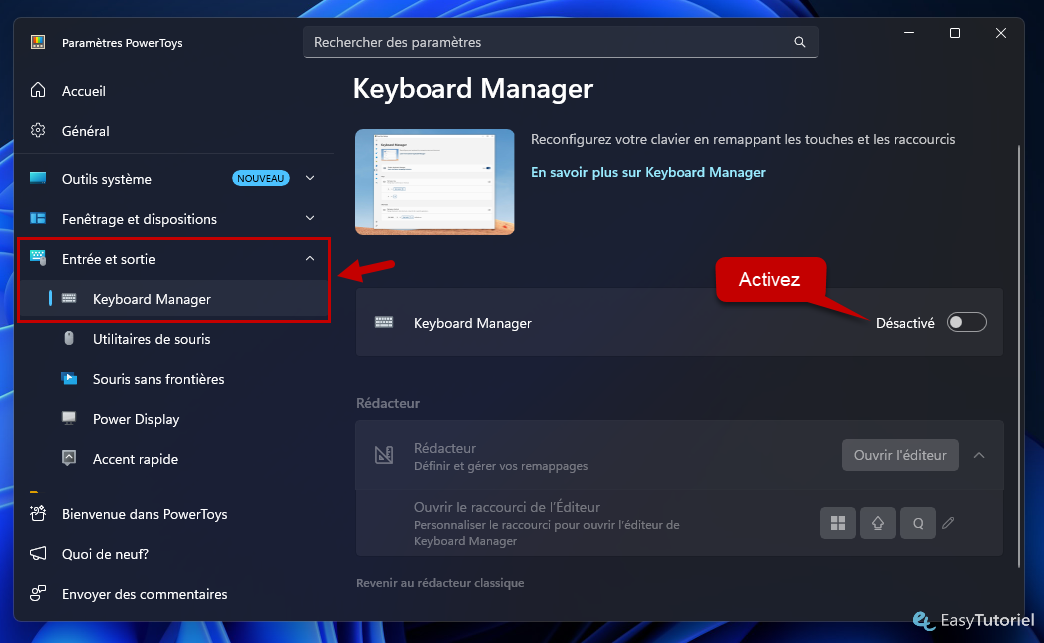1044x643 pixels.
Task: Click the search magnifier icon
Action: tap(800, 42)
